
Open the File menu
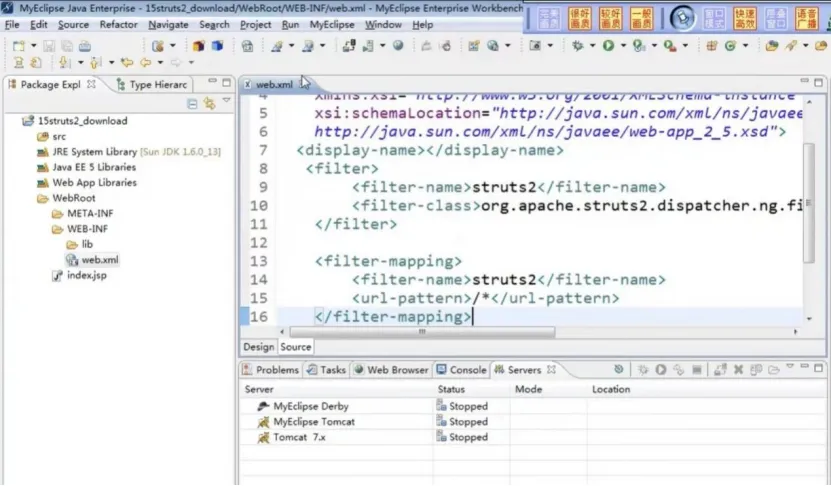12,24
